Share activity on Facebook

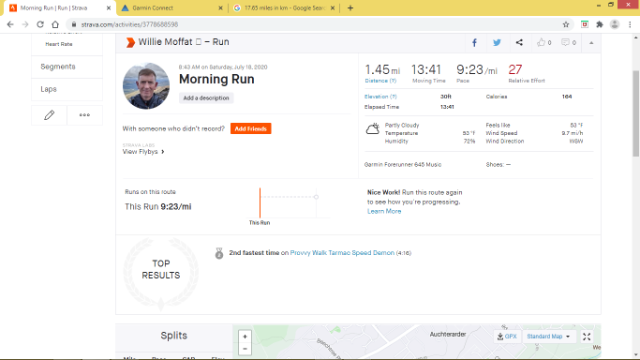[x=474, y=42]
